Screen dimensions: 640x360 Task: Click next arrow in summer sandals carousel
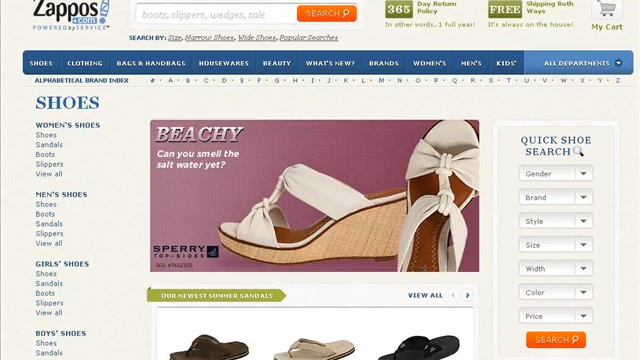coord(467,295)
